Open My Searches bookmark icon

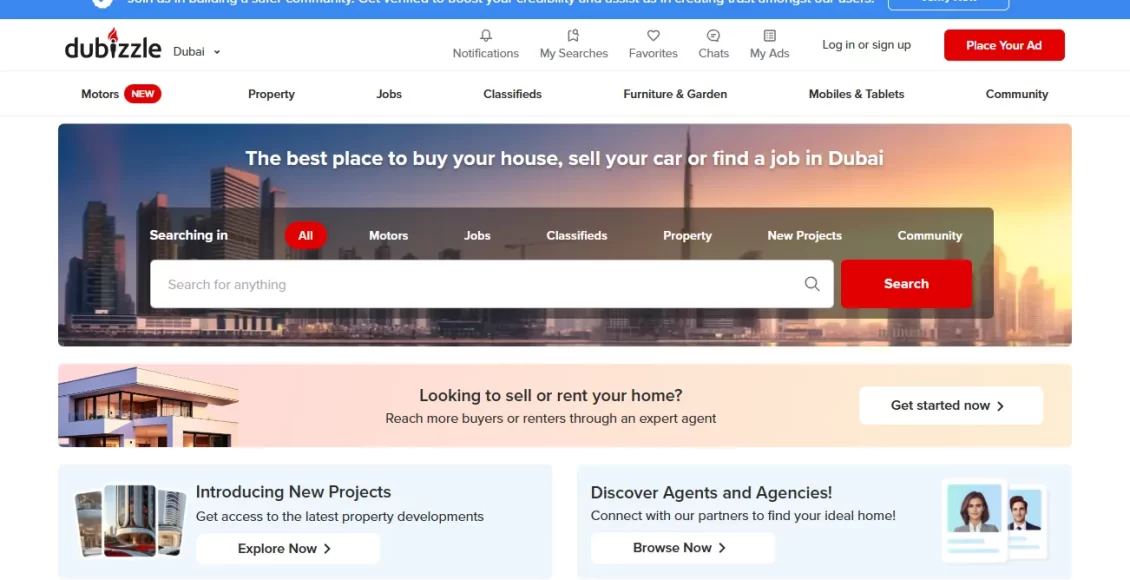coord(573,36)
